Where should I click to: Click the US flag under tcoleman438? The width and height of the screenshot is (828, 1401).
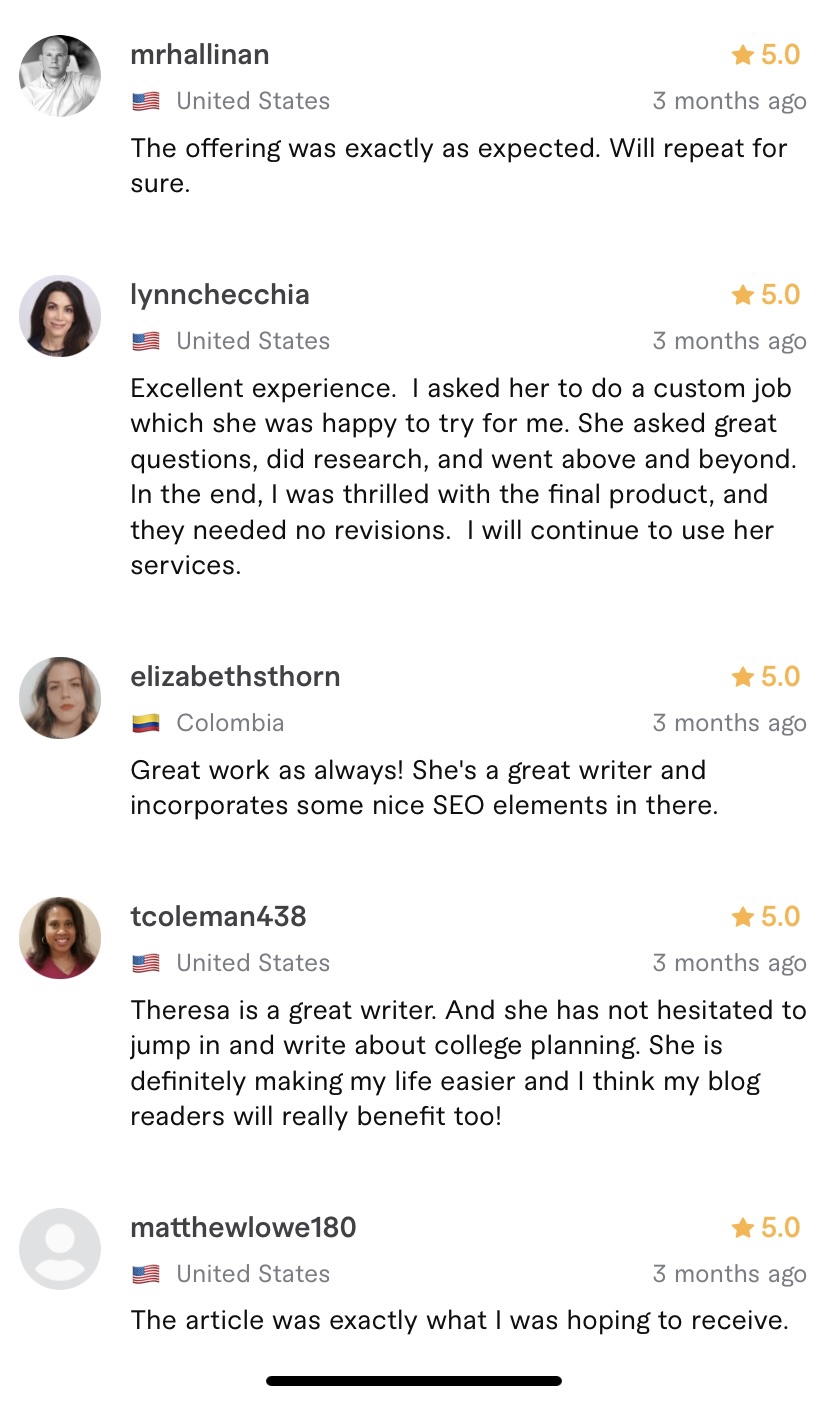point(146,963)
